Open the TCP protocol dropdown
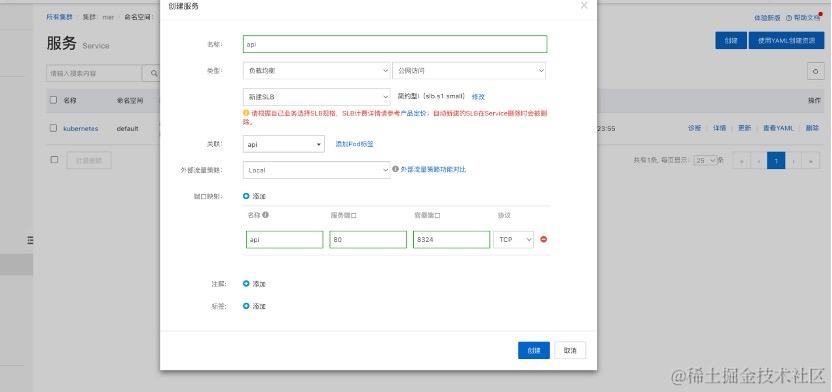This screenshot has width=832, height=392. click(513, 240)
